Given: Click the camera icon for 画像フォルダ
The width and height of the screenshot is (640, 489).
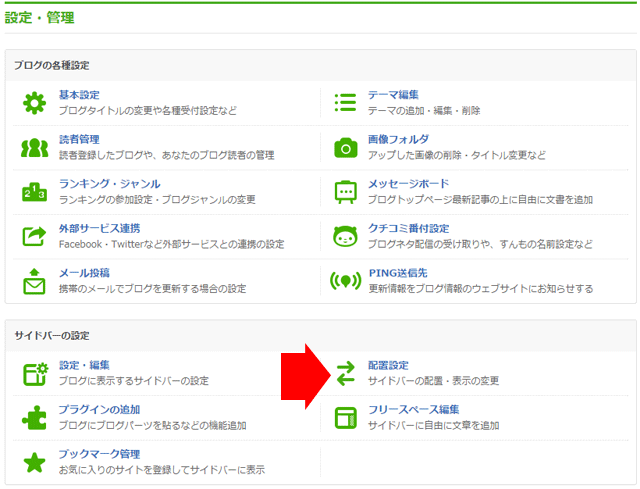Looking at the screenshot, I should tap(345, 147).
